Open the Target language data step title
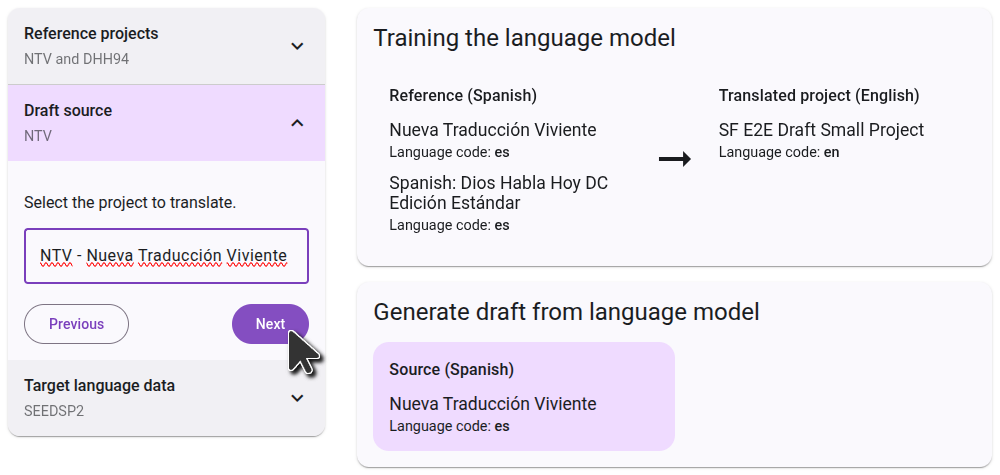Image resolution: width=1000 pixels, height=475 pixels. point(99,386)
